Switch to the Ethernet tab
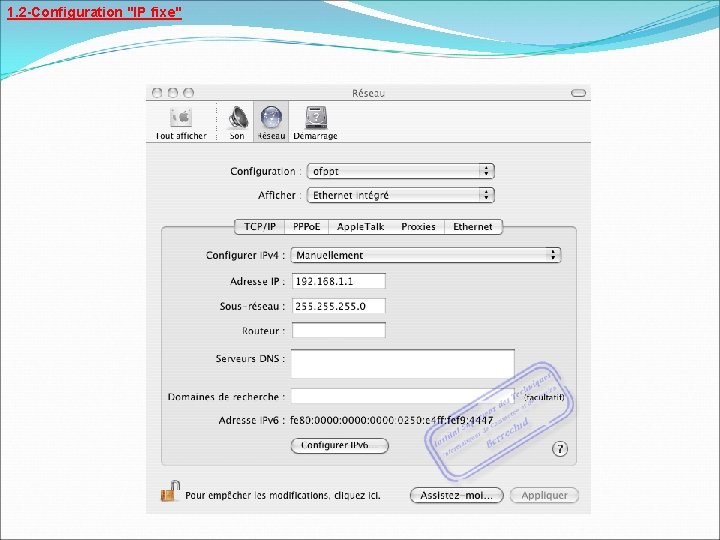The width and height of the screenshot is (720, 540). 473,227
